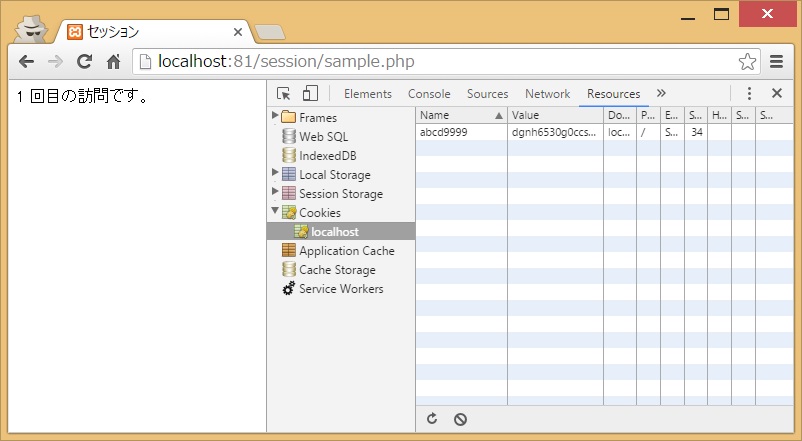Expand the Session Storage node
This screenshot has height=441, width=802.
coord(275,191)
